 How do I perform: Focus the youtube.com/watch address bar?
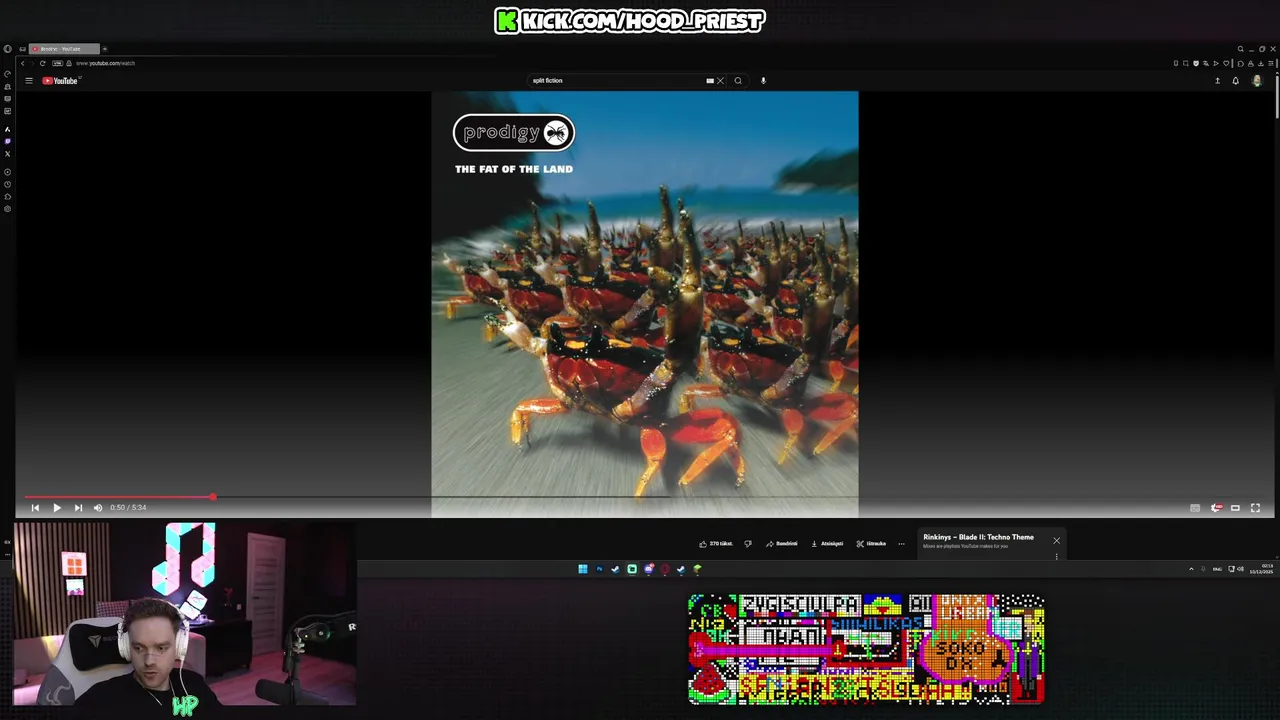click(x=105, y=63)
